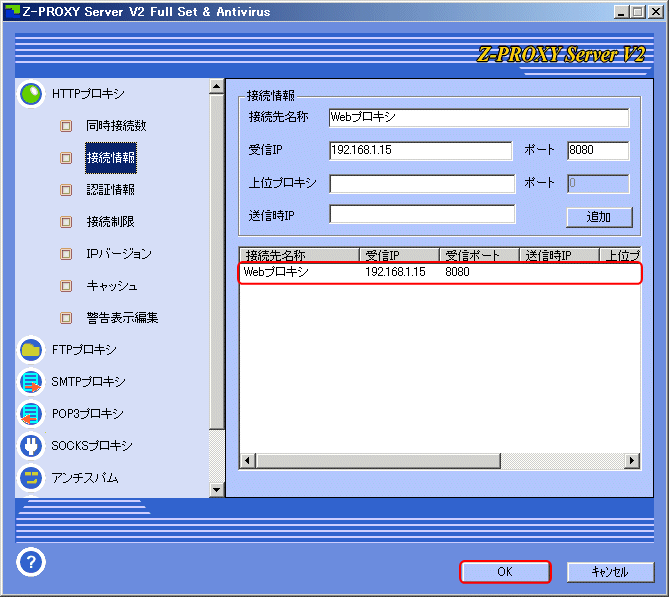Click the 8080 cell in the list

(x=457, y=272)
